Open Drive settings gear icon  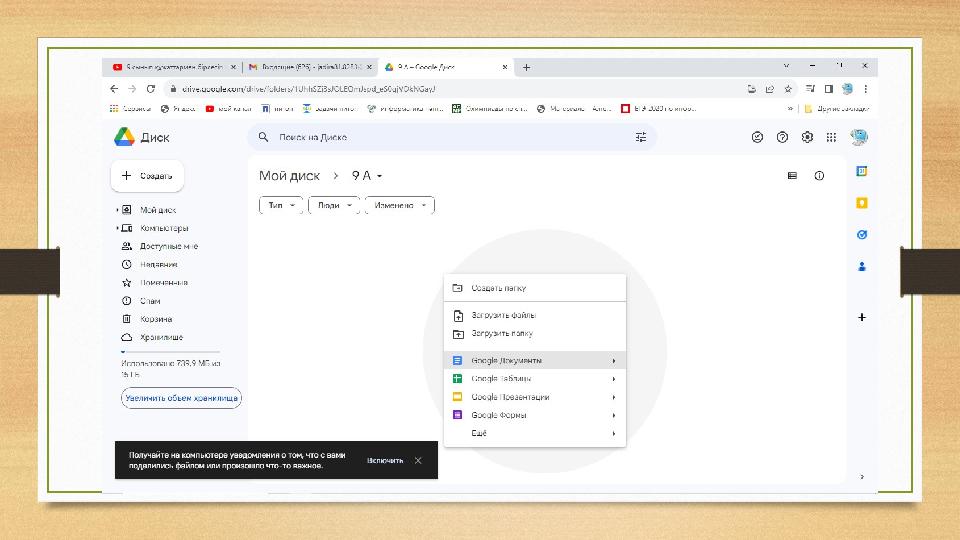point(807,137)
